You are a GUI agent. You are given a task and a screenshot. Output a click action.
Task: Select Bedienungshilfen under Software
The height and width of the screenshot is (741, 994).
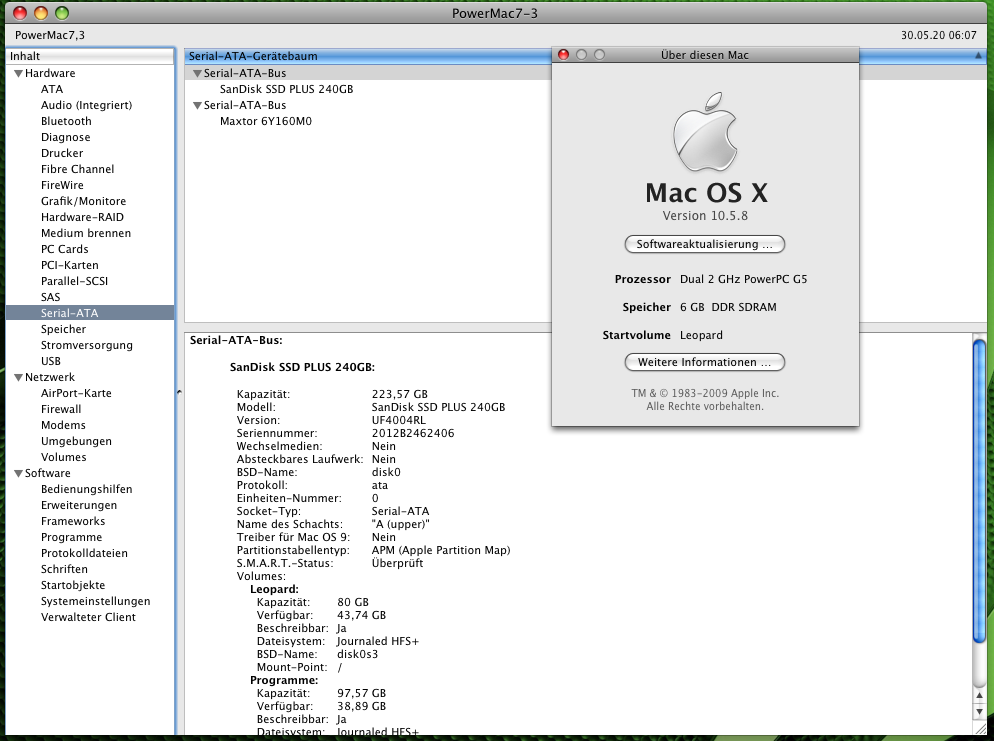[x=87, y=489]
